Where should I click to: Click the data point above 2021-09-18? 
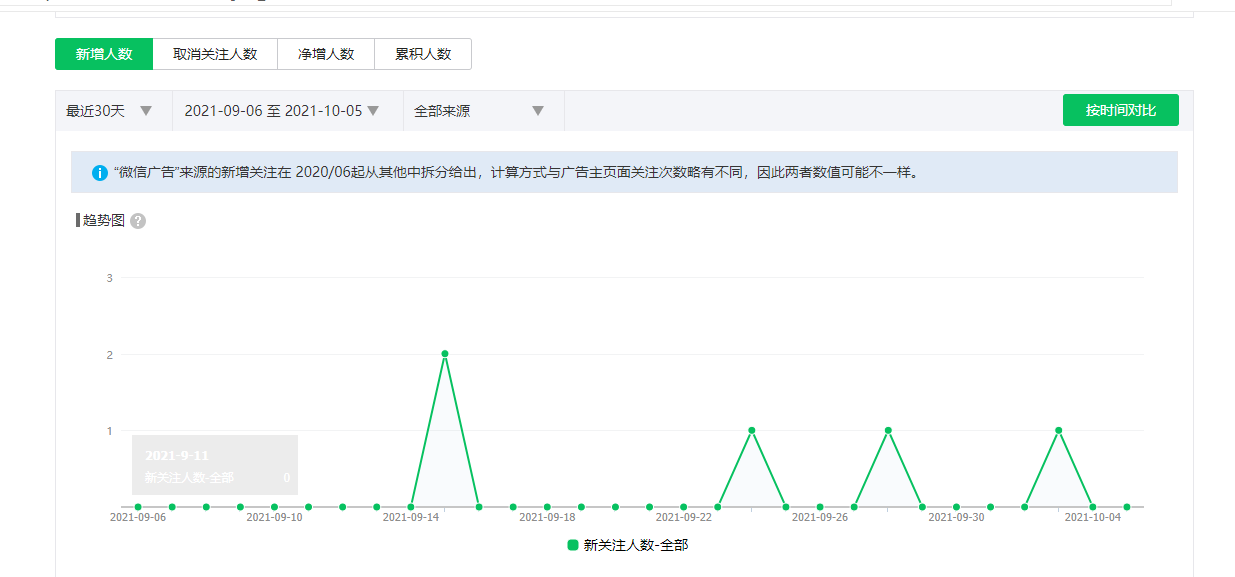click(547, 507)
